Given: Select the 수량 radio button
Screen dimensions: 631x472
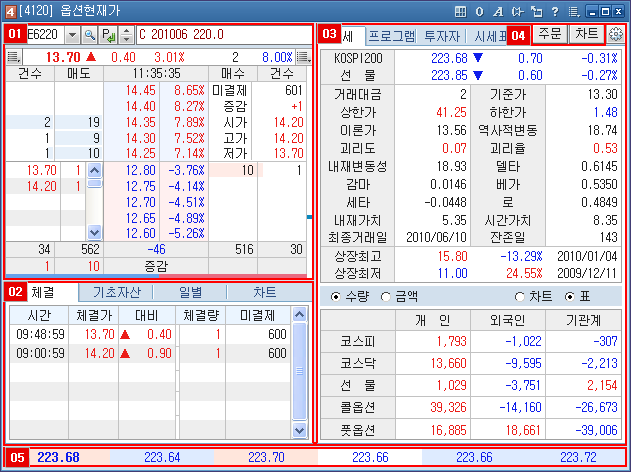Looking at the screenshot, I should point(336,297).
